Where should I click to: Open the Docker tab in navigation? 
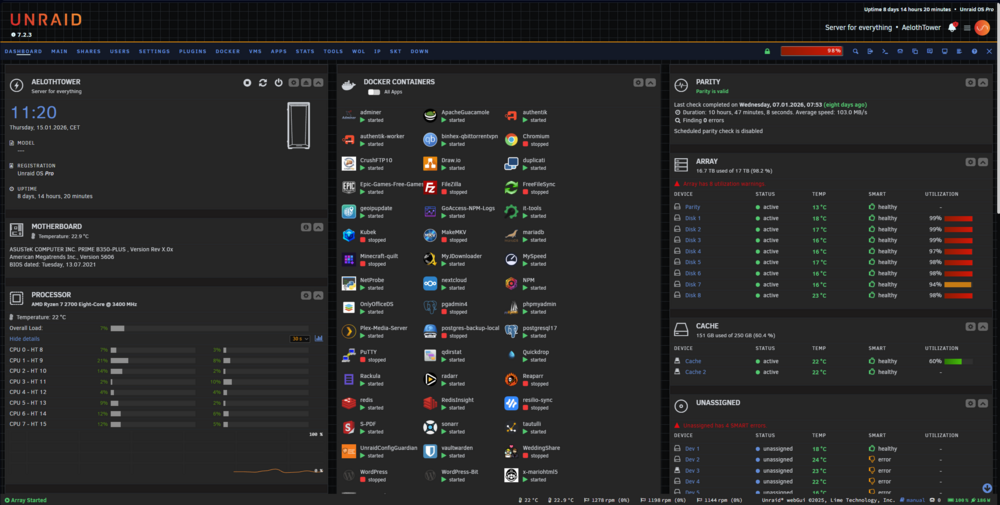228,51
